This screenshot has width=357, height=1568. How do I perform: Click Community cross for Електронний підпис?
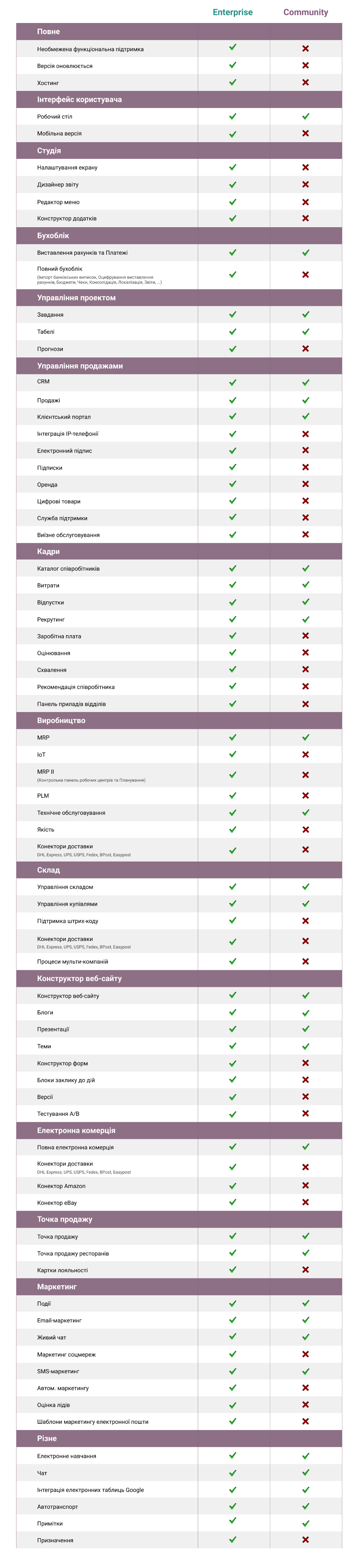(x=305, y=450)
